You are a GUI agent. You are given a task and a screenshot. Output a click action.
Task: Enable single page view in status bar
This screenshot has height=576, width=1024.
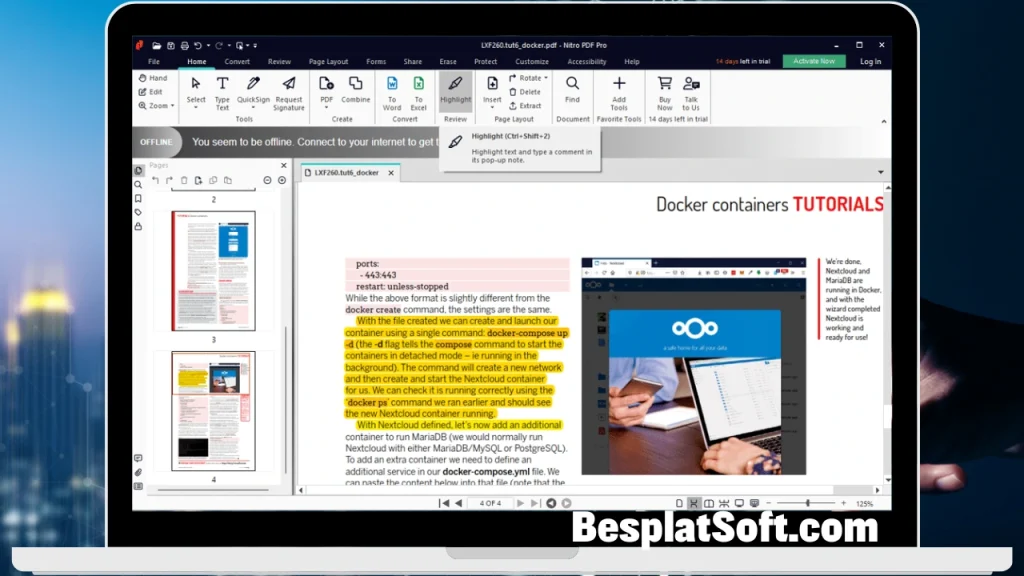click(678, 504)
